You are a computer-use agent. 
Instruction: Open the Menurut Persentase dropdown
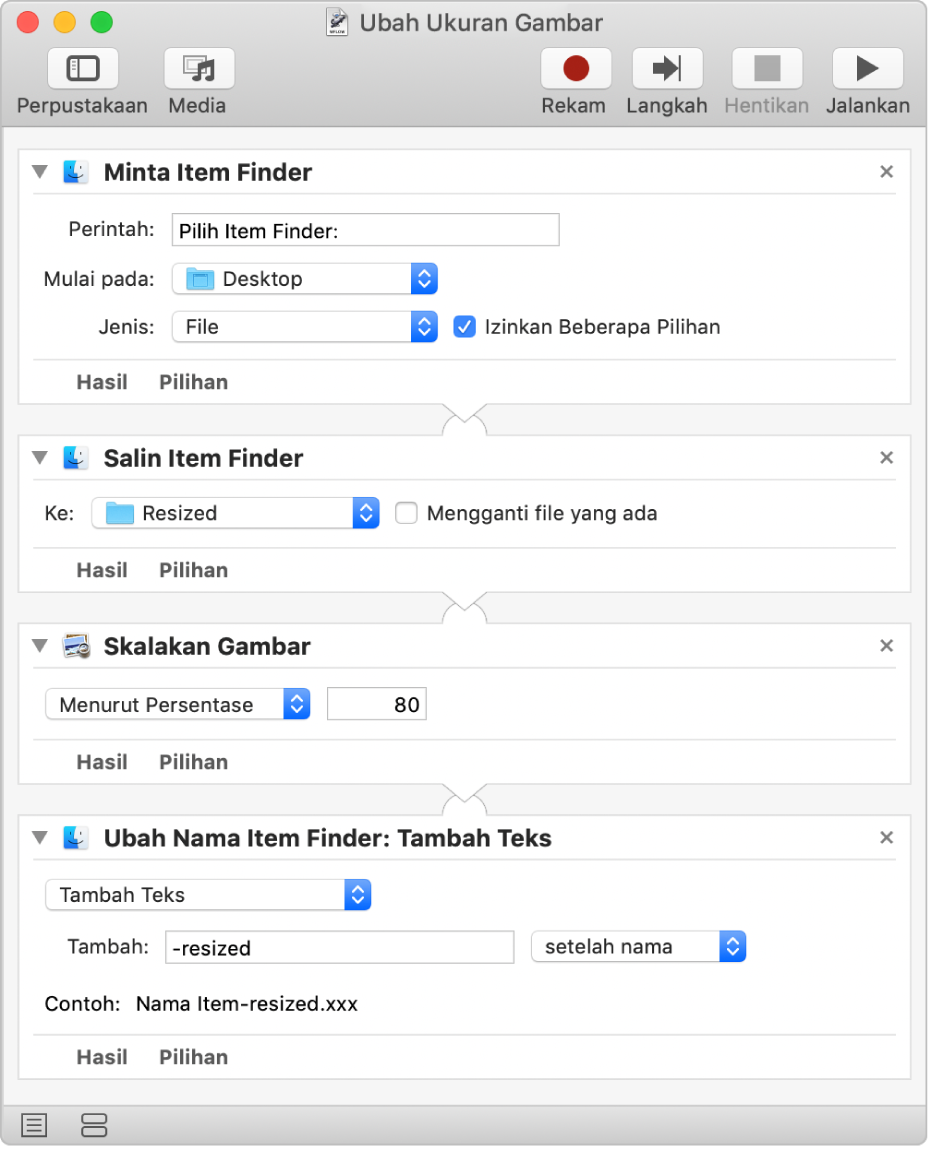[x=178, y=705]
